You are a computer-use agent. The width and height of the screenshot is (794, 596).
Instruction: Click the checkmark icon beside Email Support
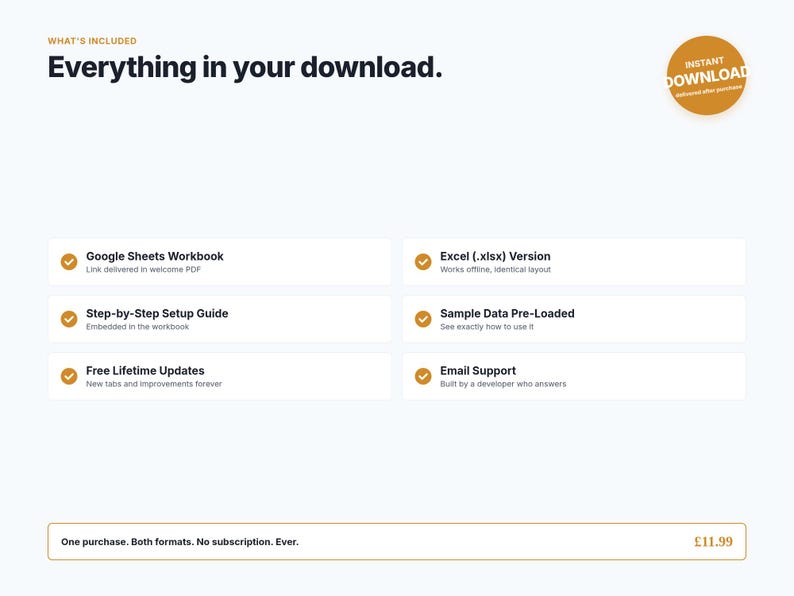(423, 376)
